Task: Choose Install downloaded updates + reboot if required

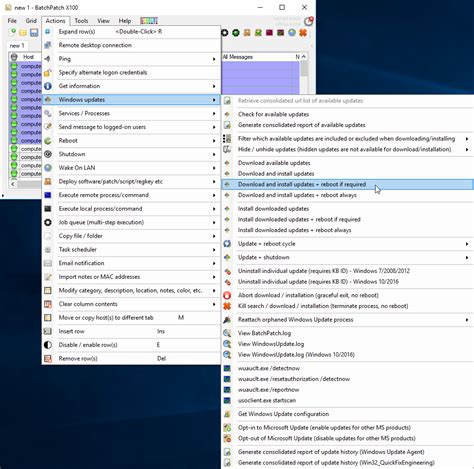Action: [299, 219]
